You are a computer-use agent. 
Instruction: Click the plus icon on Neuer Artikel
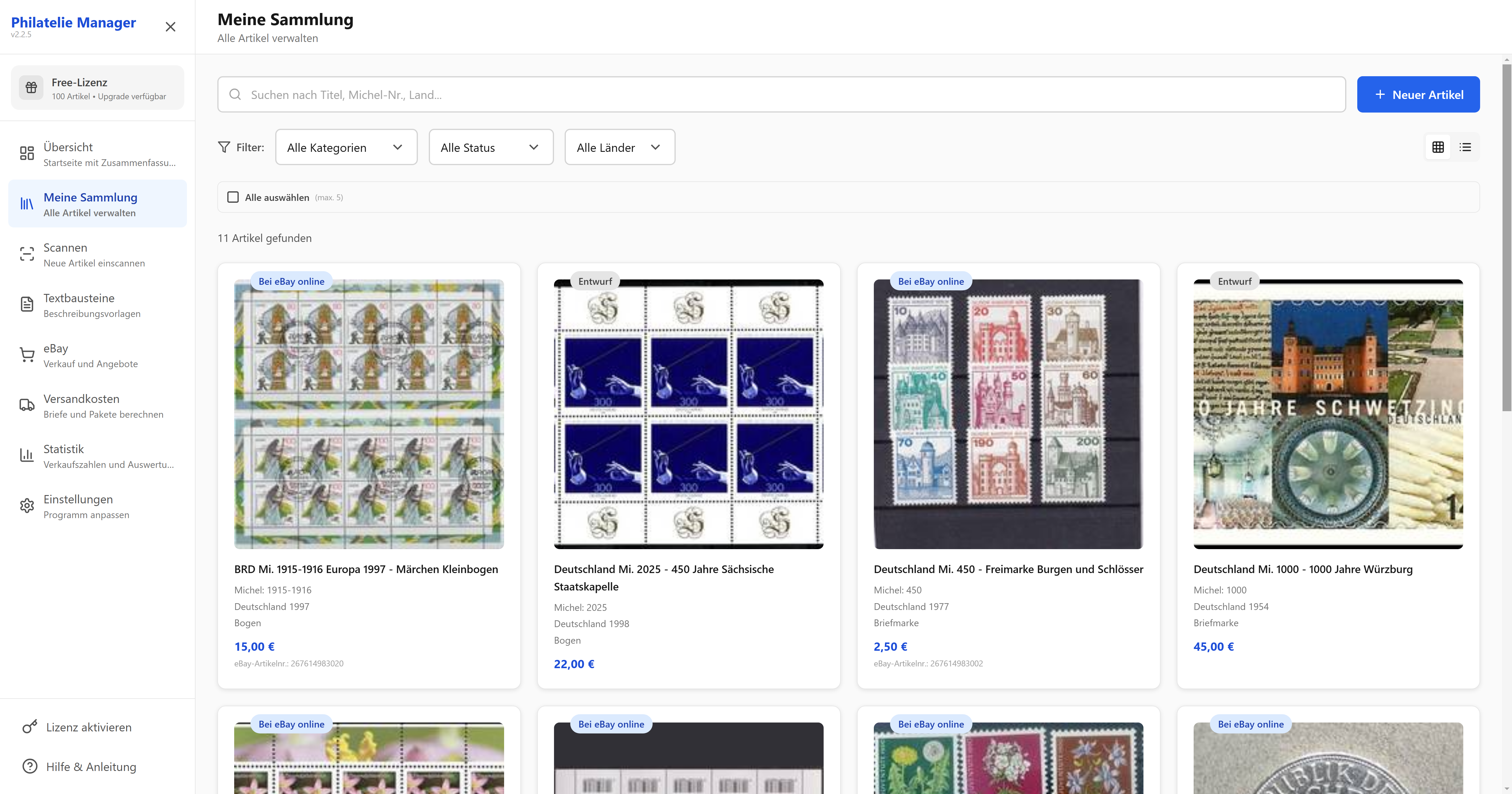click(1380, 95)
